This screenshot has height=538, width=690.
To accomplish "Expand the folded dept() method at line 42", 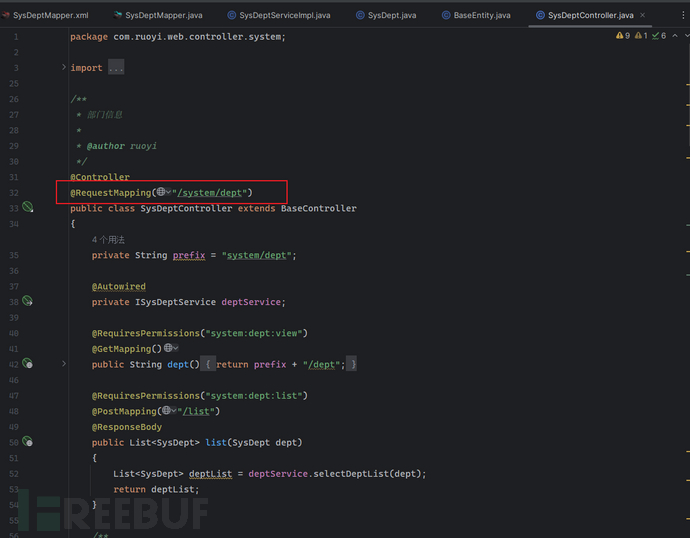I will (64, 364).
